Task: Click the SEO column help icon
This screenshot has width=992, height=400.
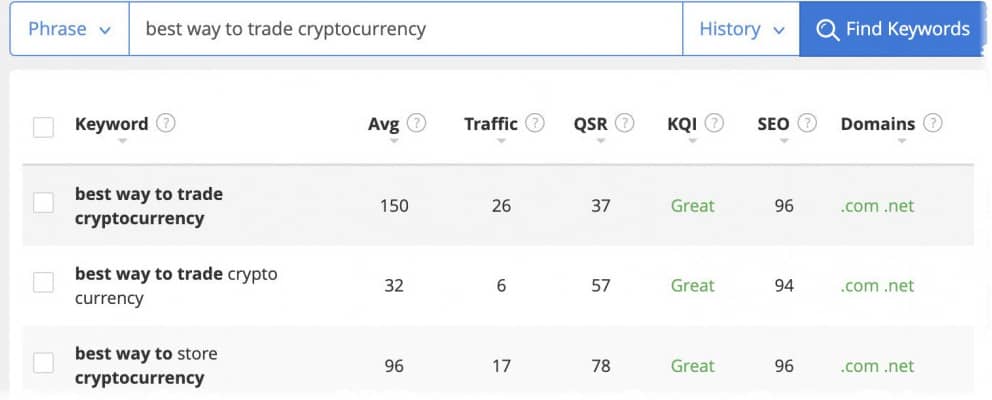Action: tap(807, 123)
